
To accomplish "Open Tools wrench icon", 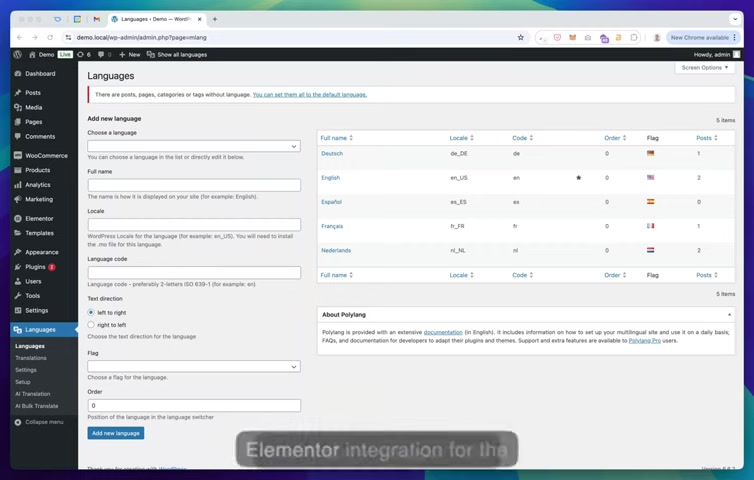I will 18,296.
